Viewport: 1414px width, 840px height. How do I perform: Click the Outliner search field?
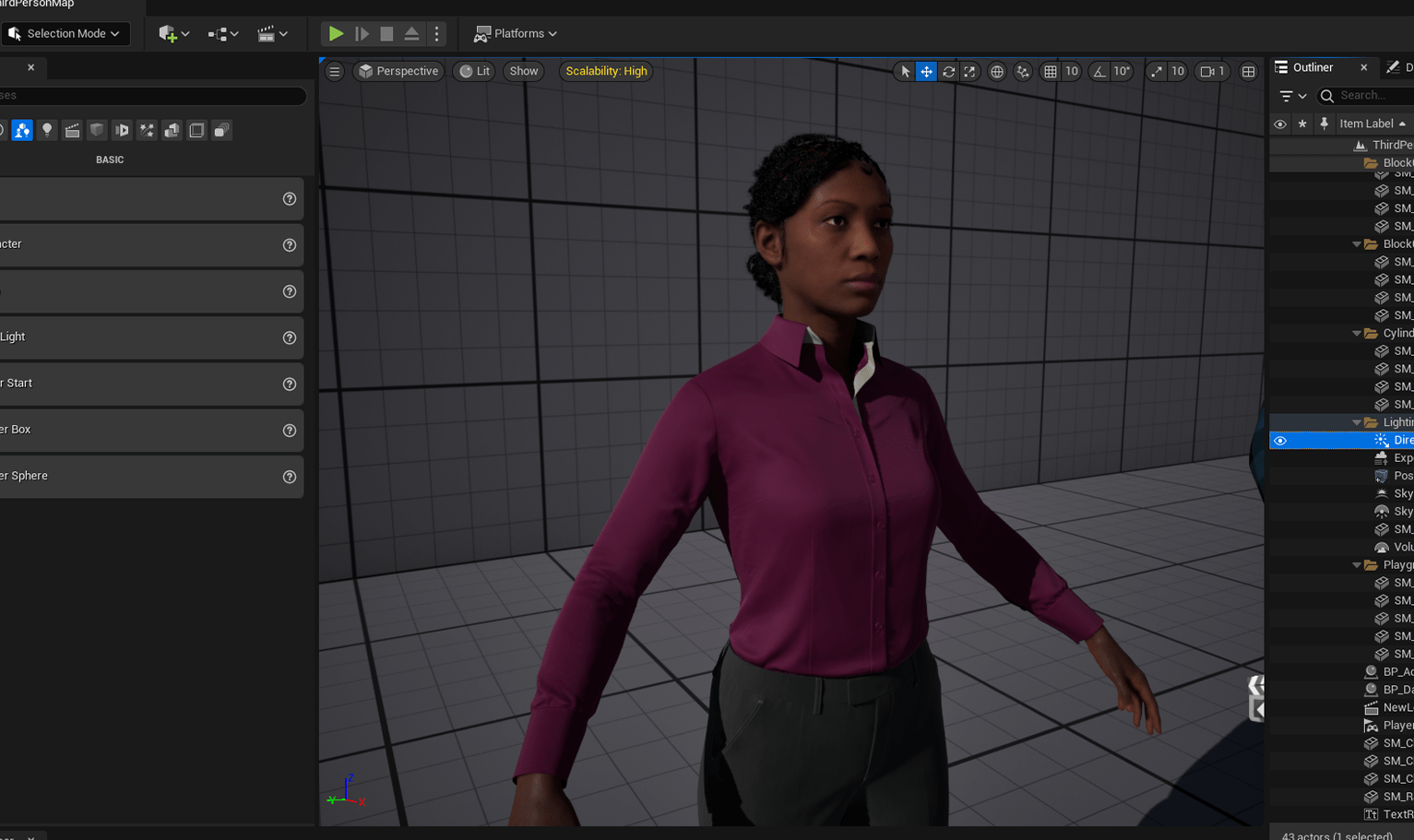tap(1368, 95)
